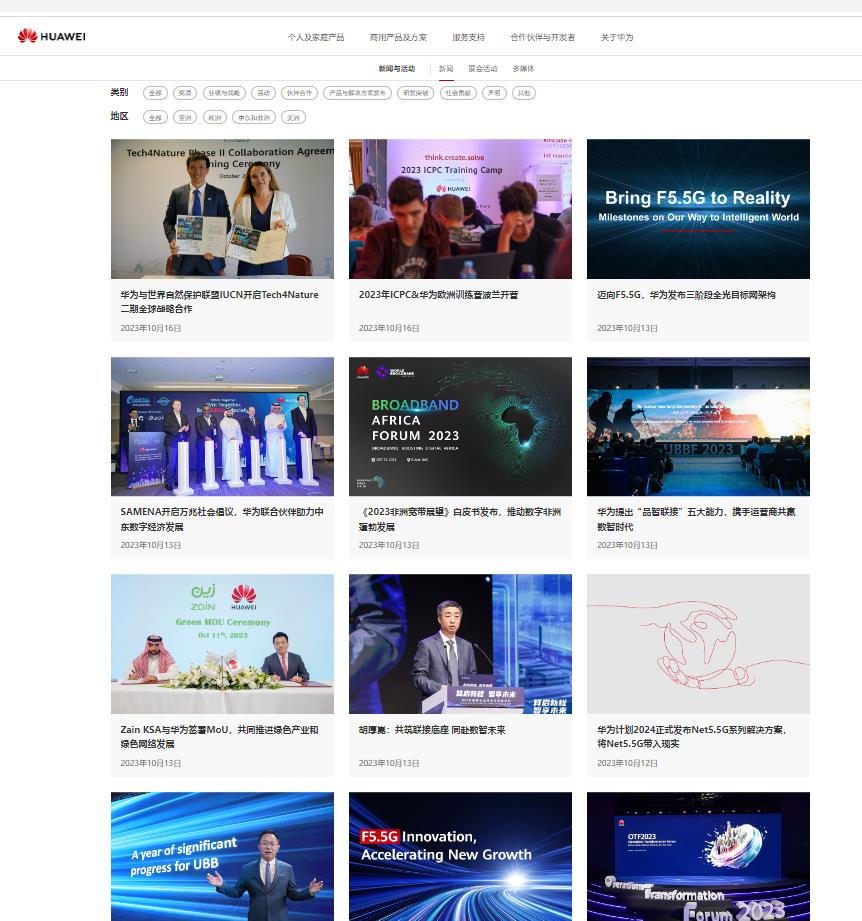
Task: Open headline 华为提出"品智联接"五大能力
Action: pyautogui.click(x=696, y=519)
